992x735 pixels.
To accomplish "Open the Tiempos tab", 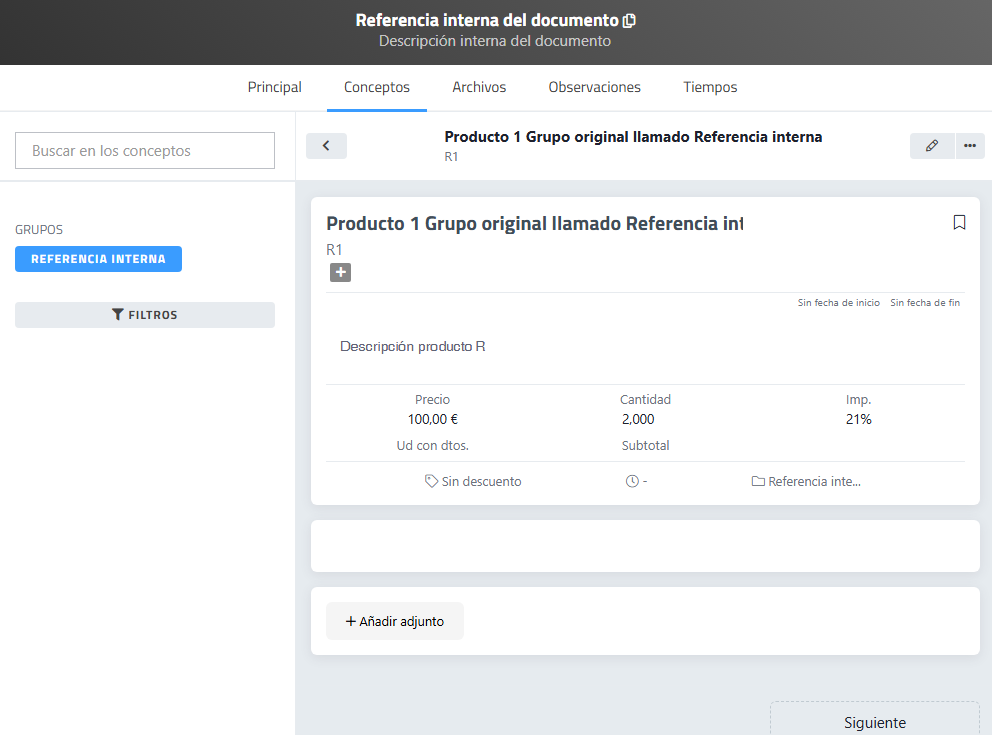I will pyautogui.click(x=710, y=87).
